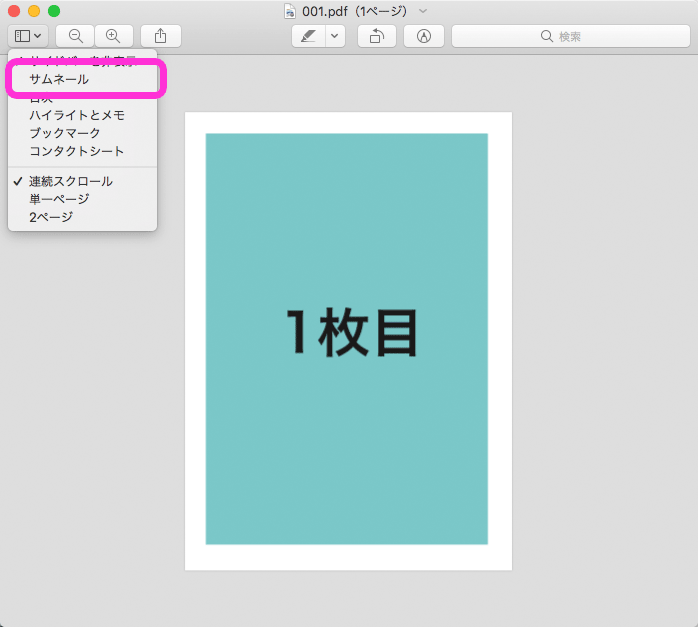This screenshot has height=627, width=698.
Task: Click the 001.pdf window title text
Action: tap(354, 11)
